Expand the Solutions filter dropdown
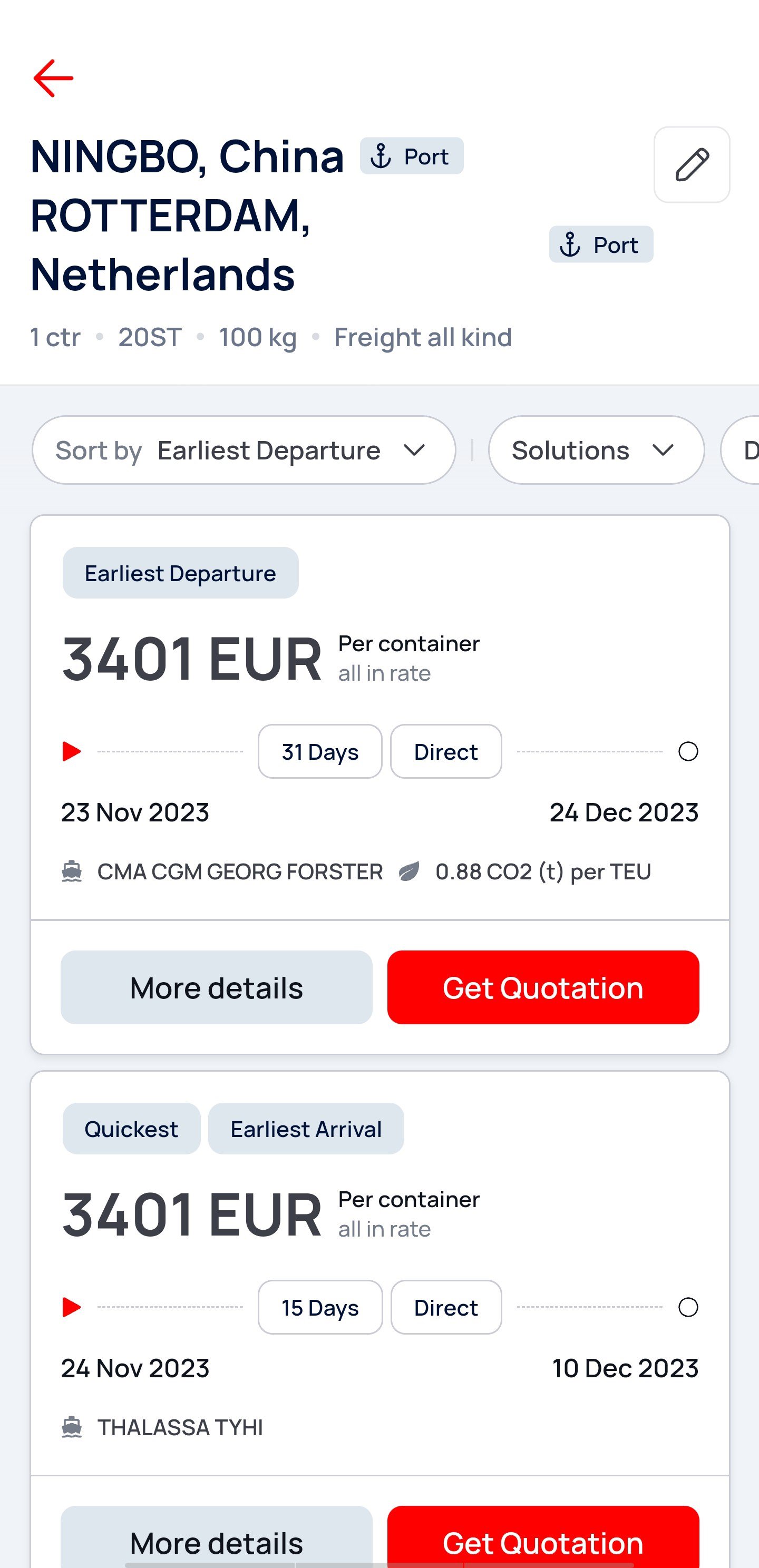Image resolution: width=759 pixels, height=1568 pixels. click(x=596, y=450)
